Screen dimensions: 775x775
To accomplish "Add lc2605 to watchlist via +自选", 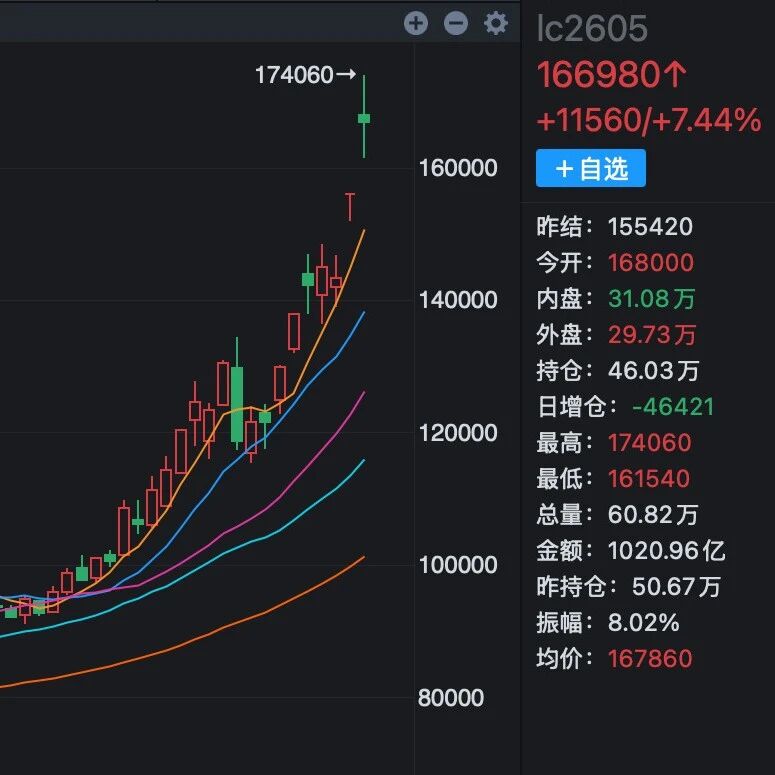I will pos(591,169).
